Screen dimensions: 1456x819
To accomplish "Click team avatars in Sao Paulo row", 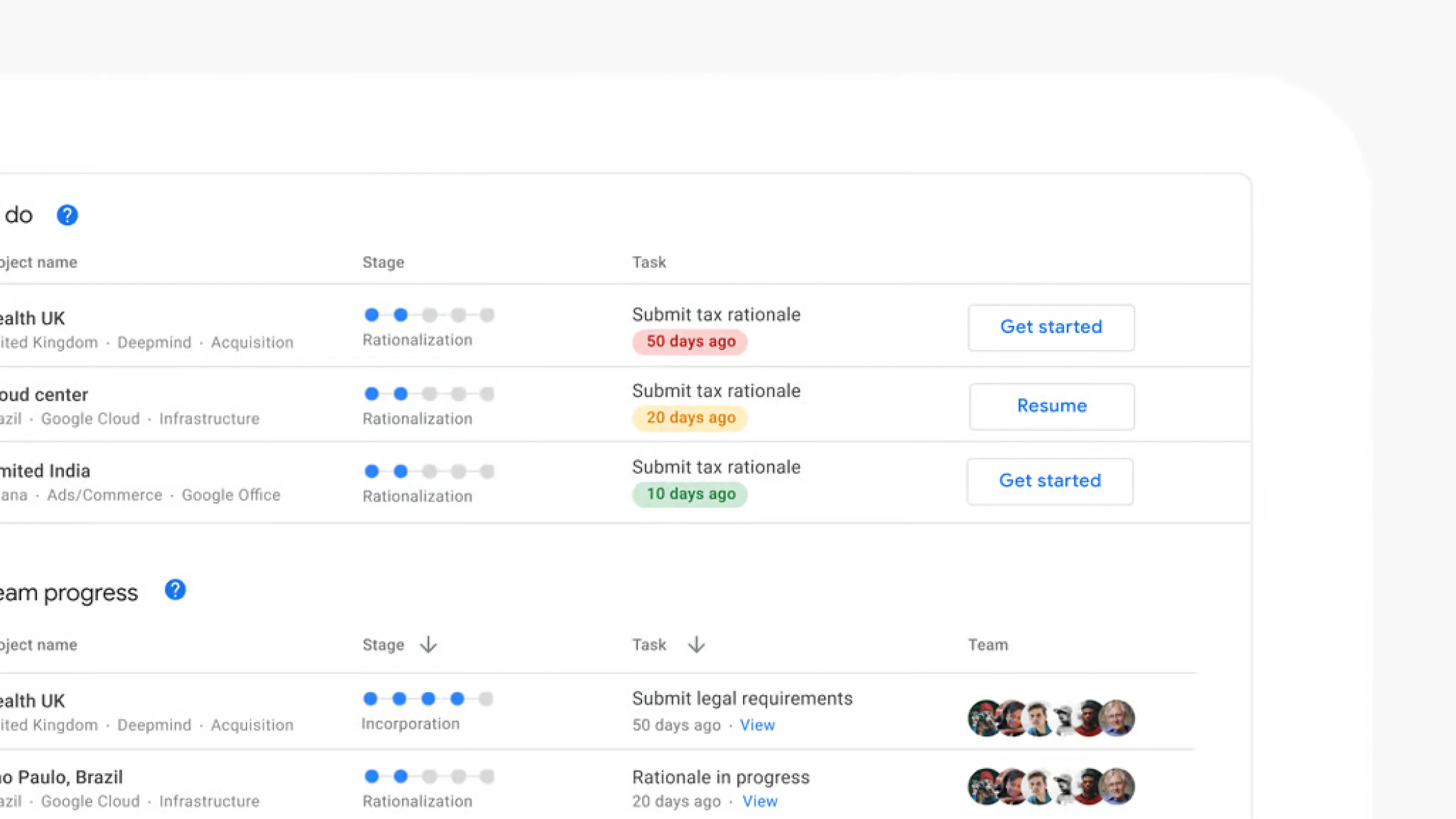I will [x=1051, y=786].
